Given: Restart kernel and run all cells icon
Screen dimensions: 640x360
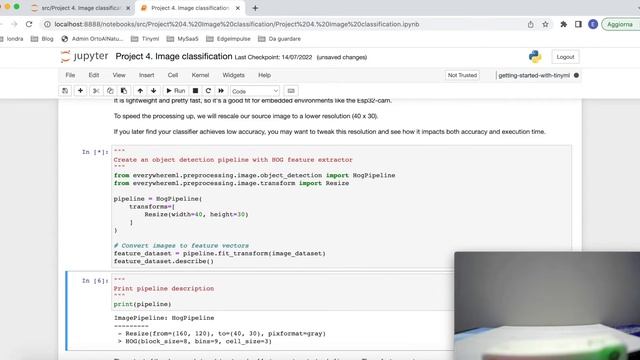Looking at the screenshot, I should tap(221, 91).
